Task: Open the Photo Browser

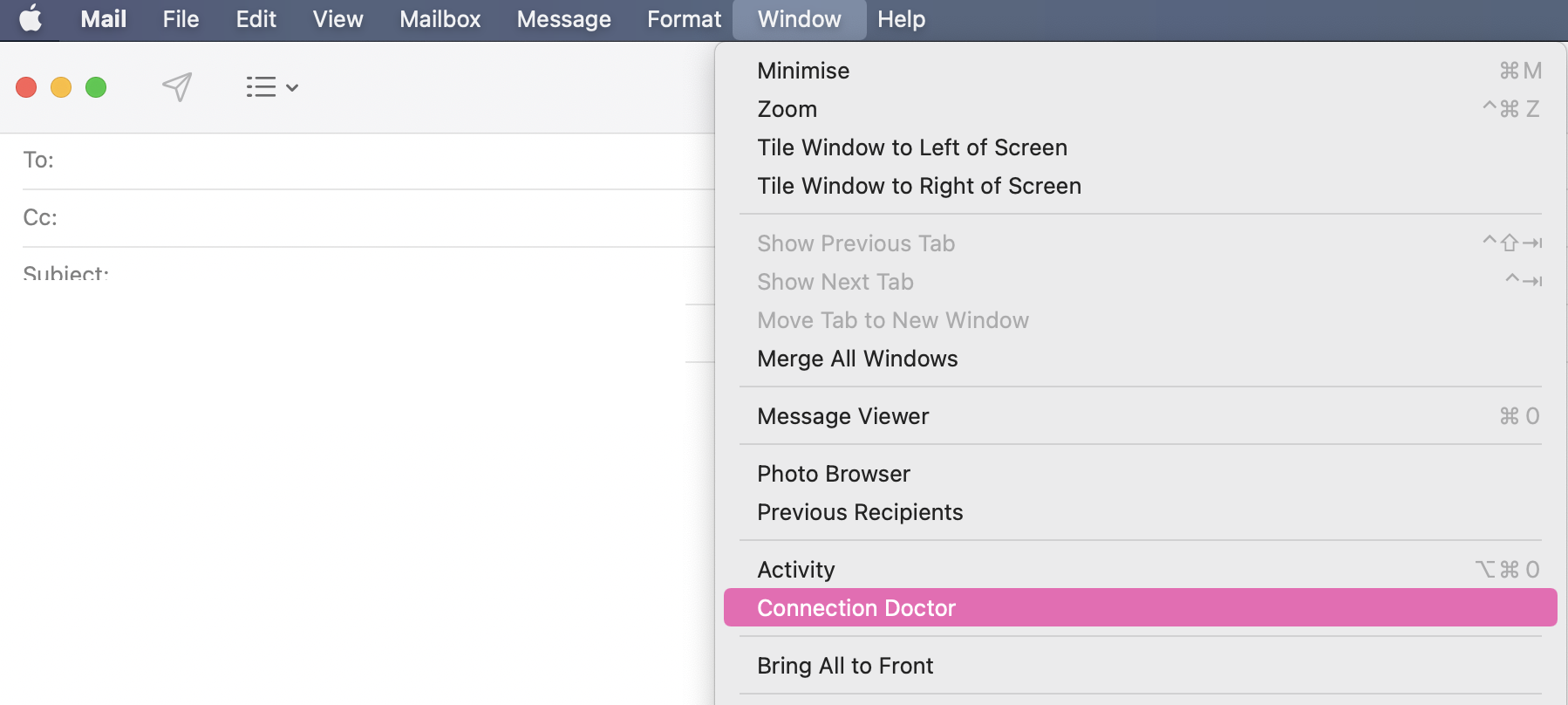Action: (833, 474)
